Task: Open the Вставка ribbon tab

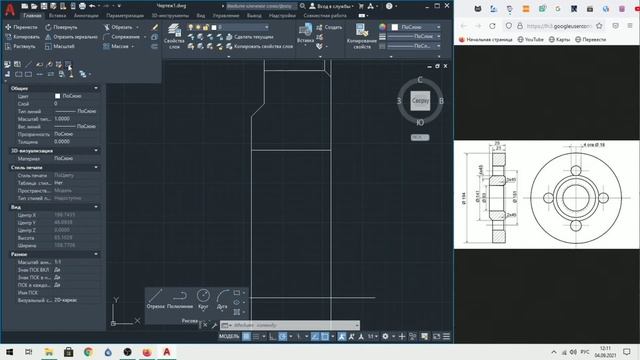Action: click(x=58, y=16)
